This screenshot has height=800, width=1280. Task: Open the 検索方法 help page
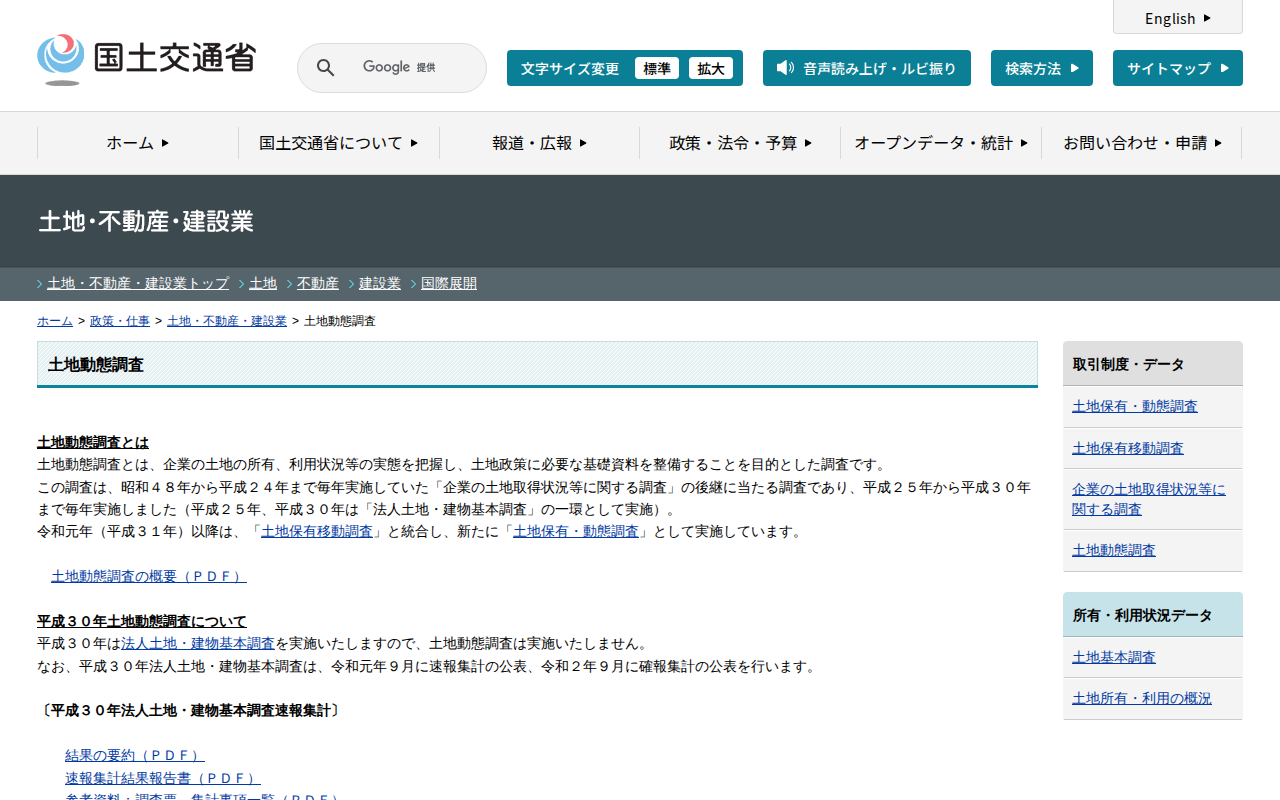tap(1041, 68)
